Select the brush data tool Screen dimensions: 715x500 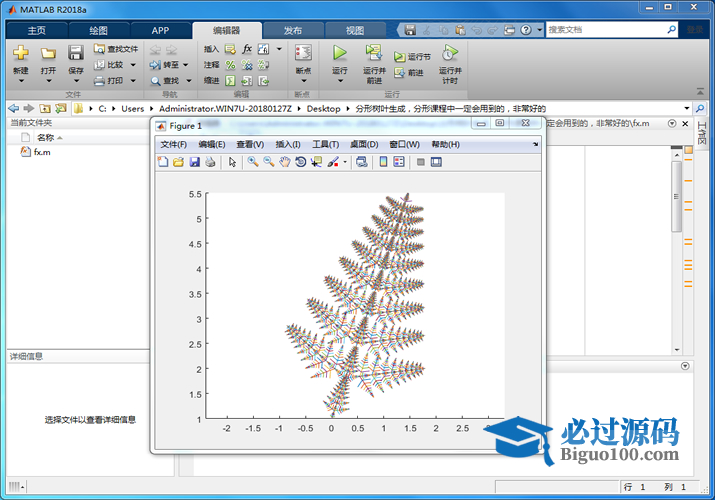tap(333, 162)
